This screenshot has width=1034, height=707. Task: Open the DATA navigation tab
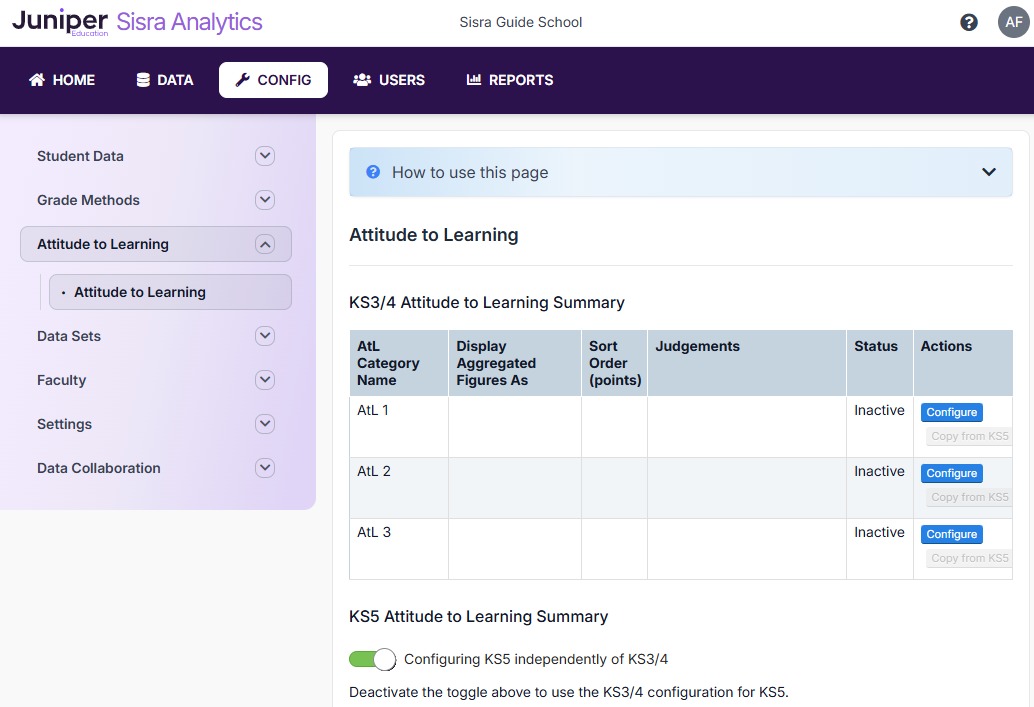click(x=165, y=80)
